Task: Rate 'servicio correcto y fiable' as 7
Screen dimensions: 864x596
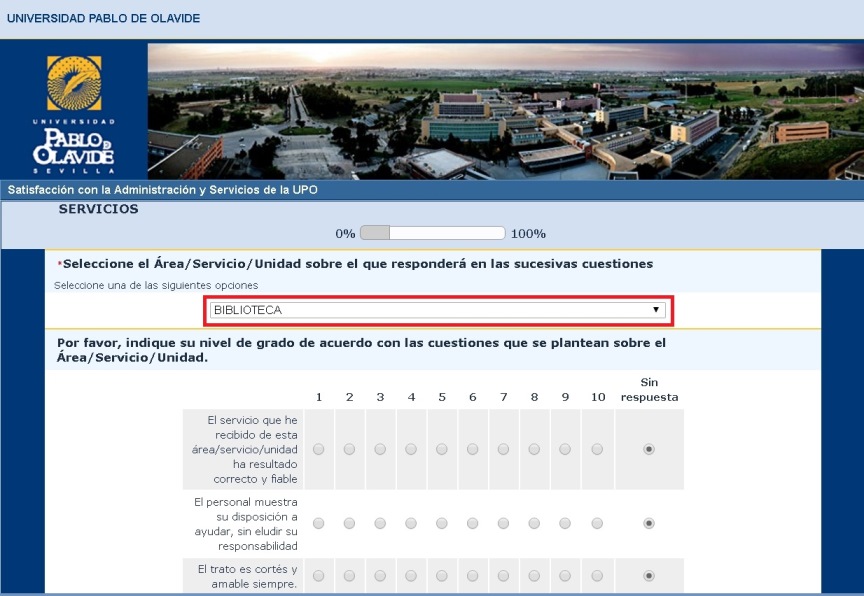Action: coord(504,449)
